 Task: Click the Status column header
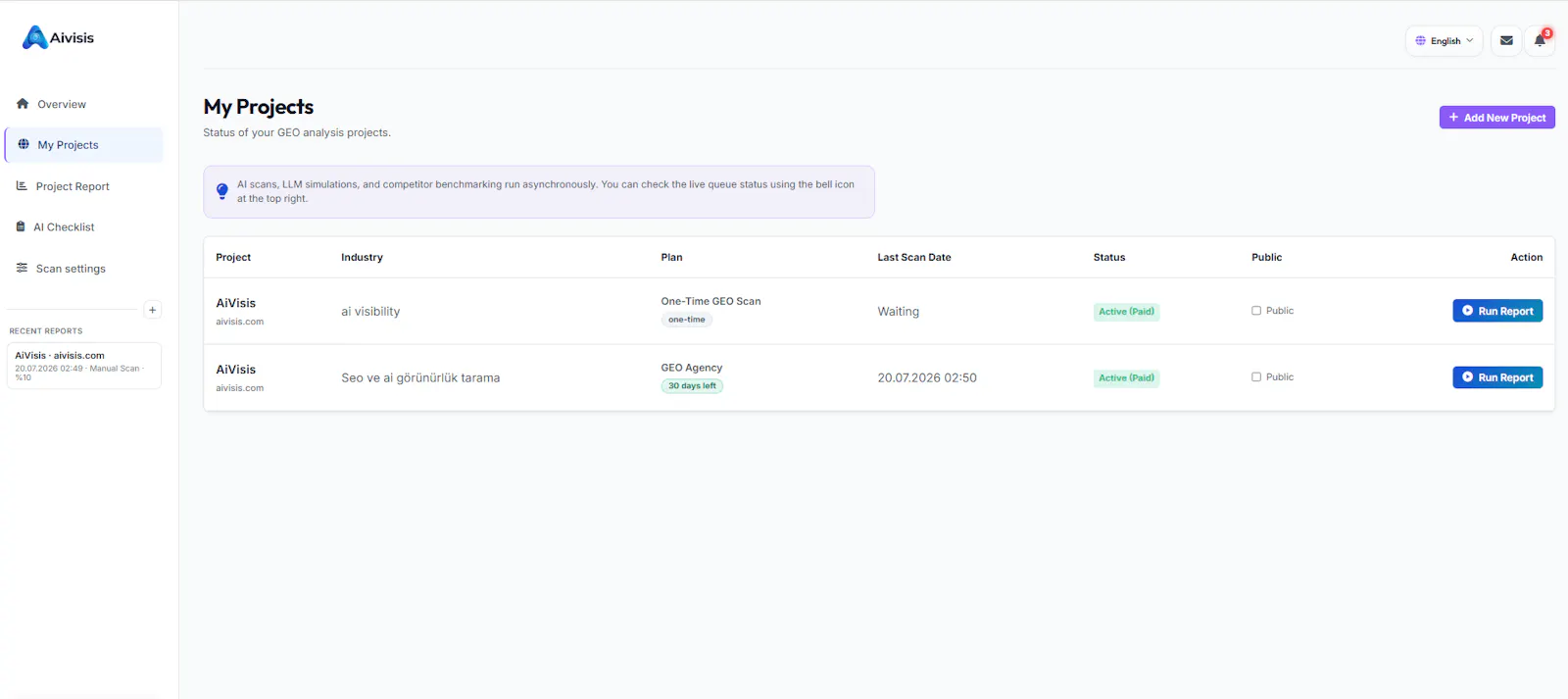1109,257
